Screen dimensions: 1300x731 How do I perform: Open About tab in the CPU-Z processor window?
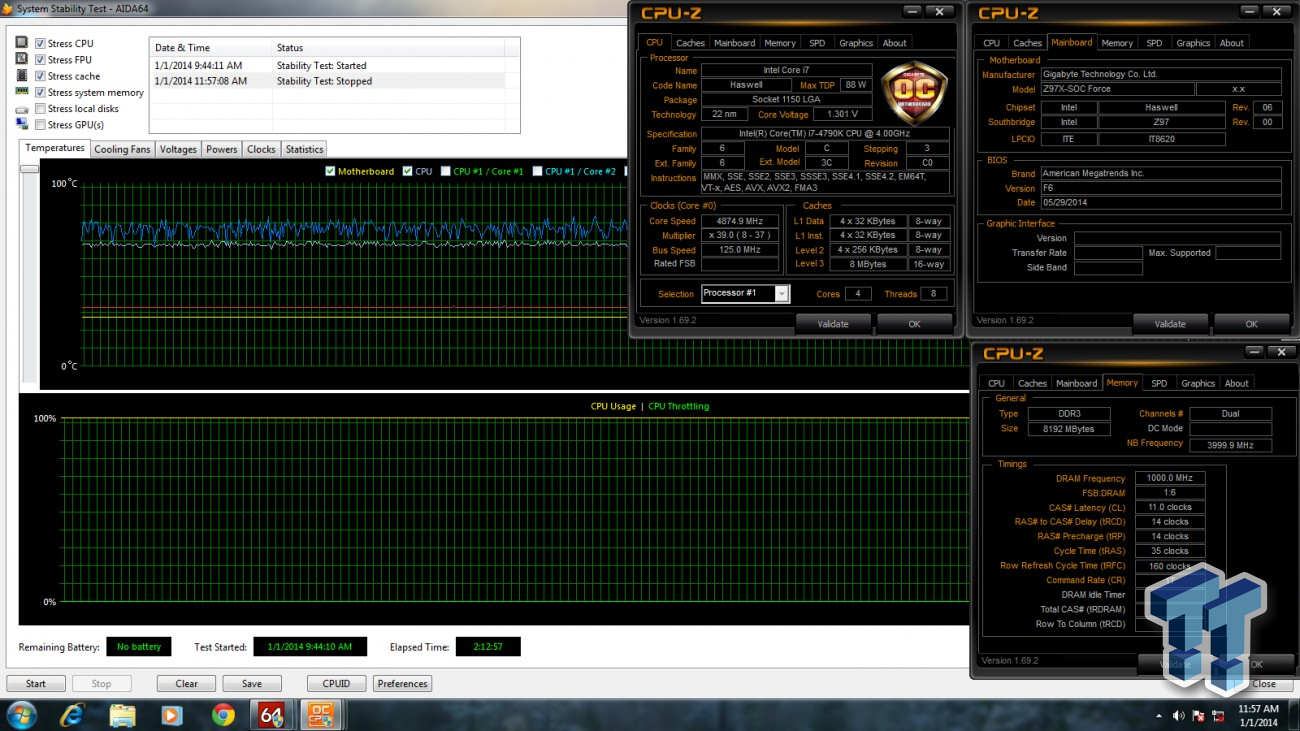point(895,43)
